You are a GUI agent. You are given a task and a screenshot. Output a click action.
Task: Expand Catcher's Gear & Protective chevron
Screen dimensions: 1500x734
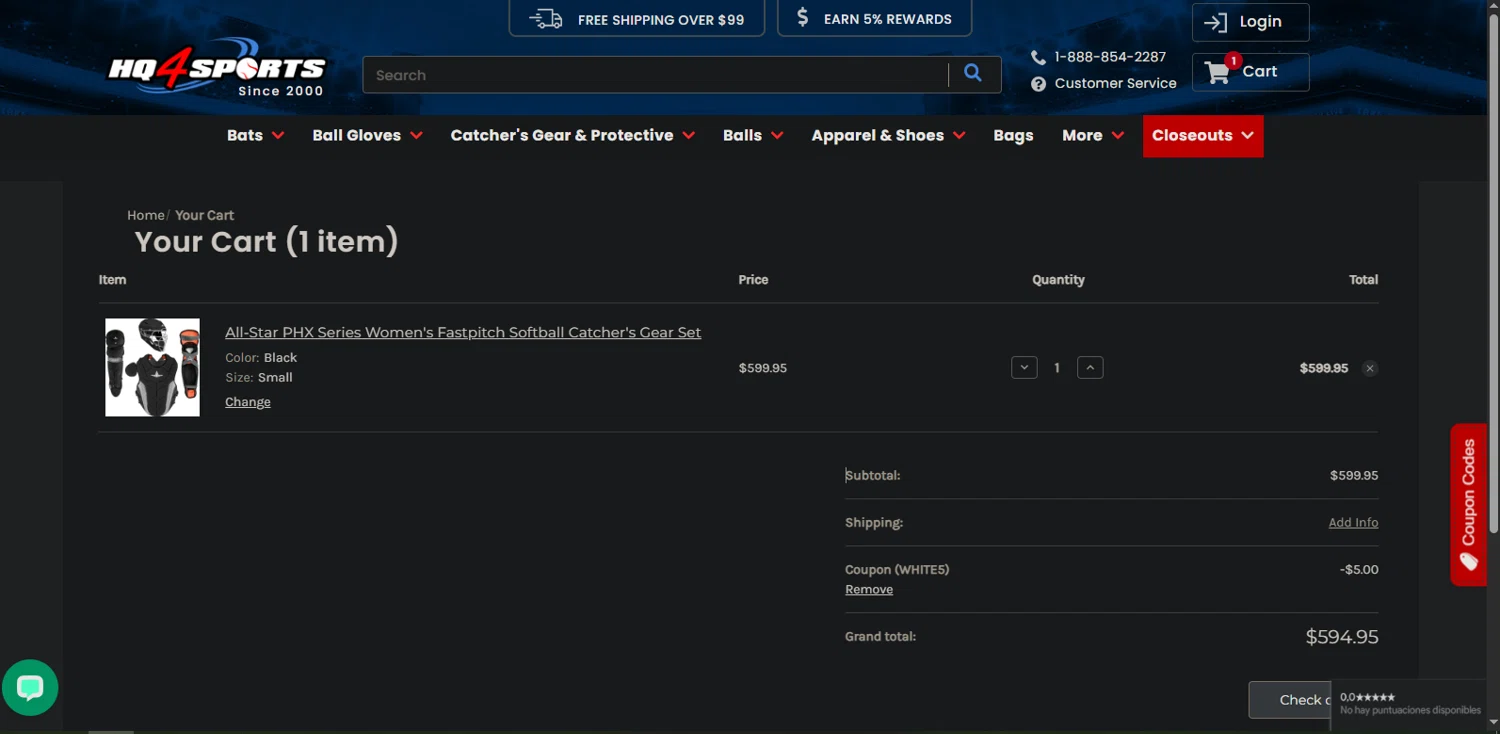click(689, 136)
